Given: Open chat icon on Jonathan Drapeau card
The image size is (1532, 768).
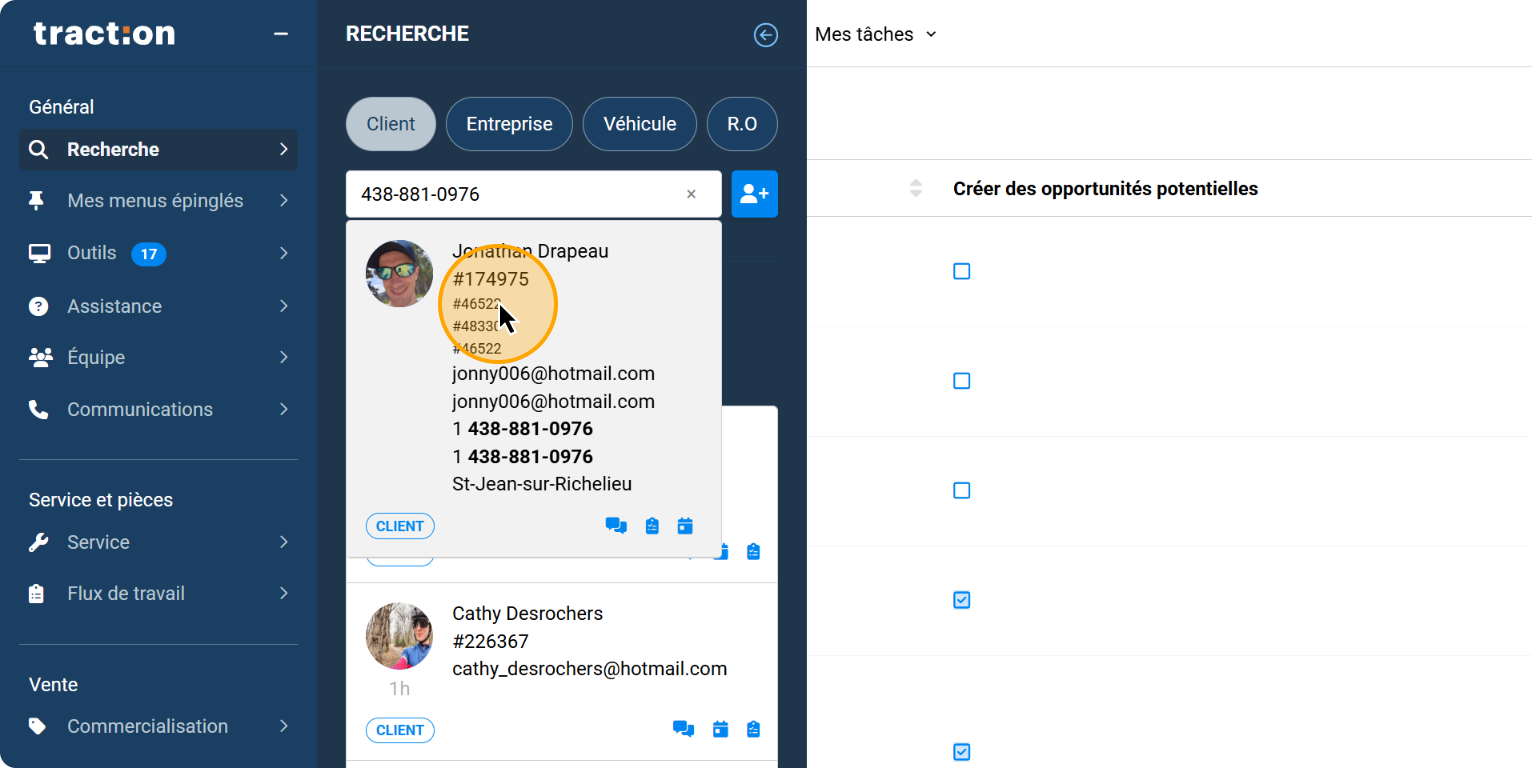Looking at the screenshot, I should click(x=616, y=526).
